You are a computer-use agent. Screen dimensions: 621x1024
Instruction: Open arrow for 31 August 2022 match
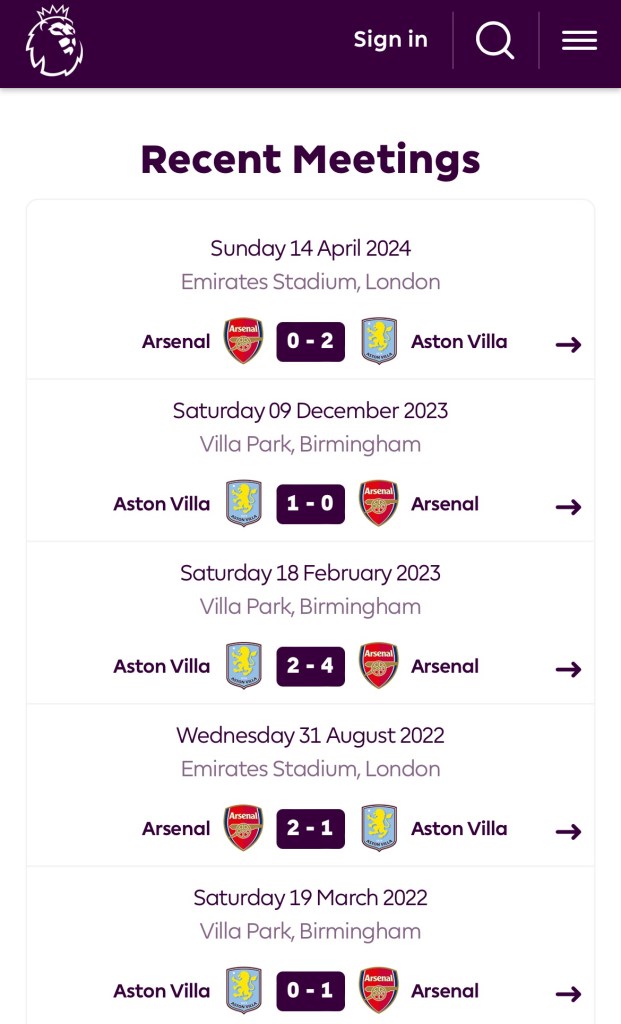pos(568,831)
